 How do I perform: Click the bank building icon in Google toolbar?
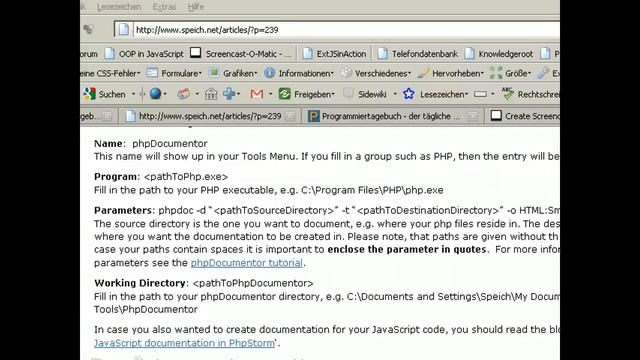tap(211, 94)
